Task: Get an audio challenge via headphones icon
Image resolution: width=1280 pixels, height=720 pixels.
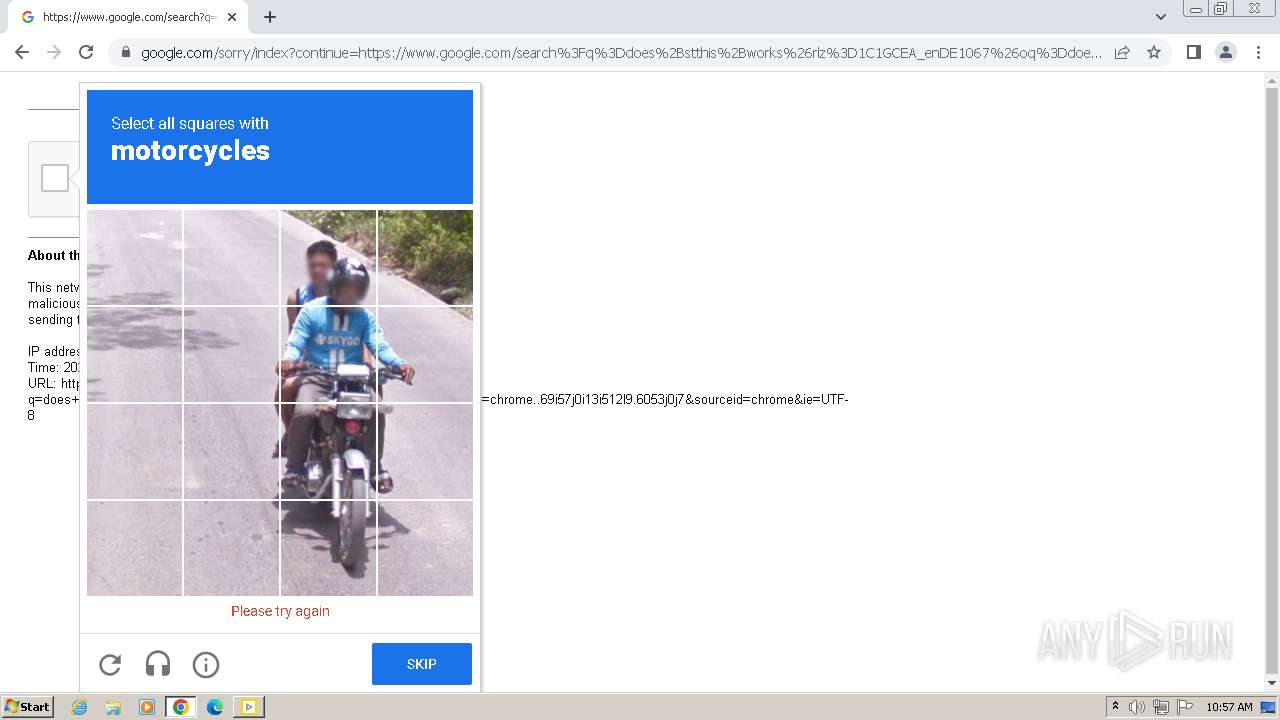Action: pos(158,664)
